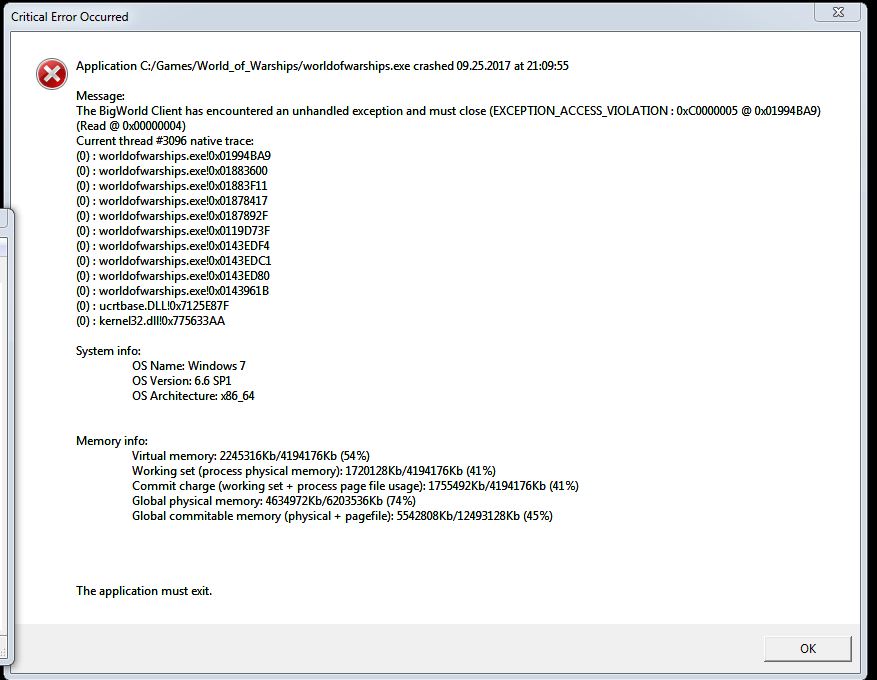Image resolution: width=877 pixels, height=680 pixels.
Task: Click the "(Read @ 0x00000004)" line
Action: click(131, 126)
